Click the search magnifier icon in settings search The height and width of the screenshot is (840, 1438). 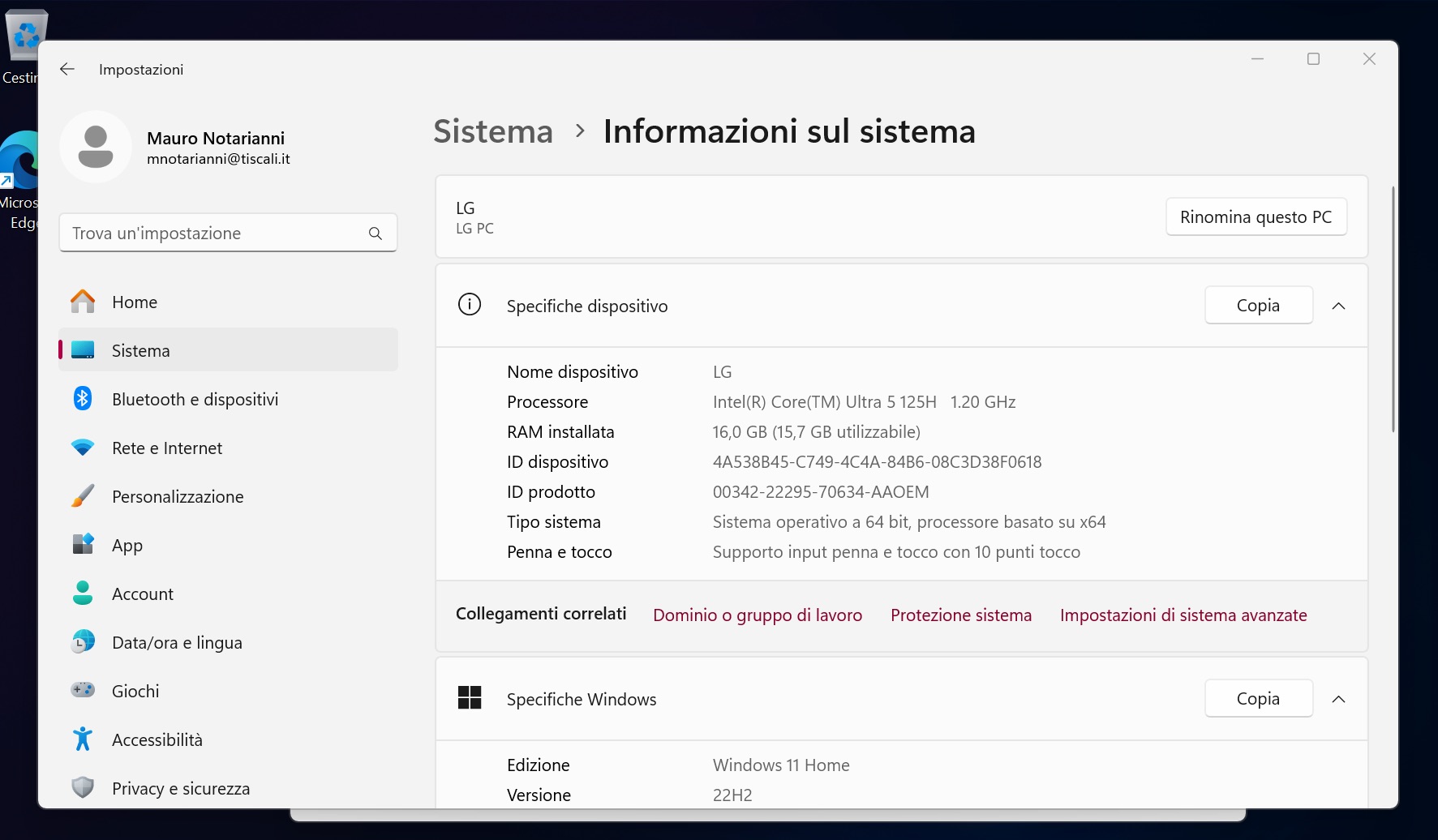(x=376, y=234)
